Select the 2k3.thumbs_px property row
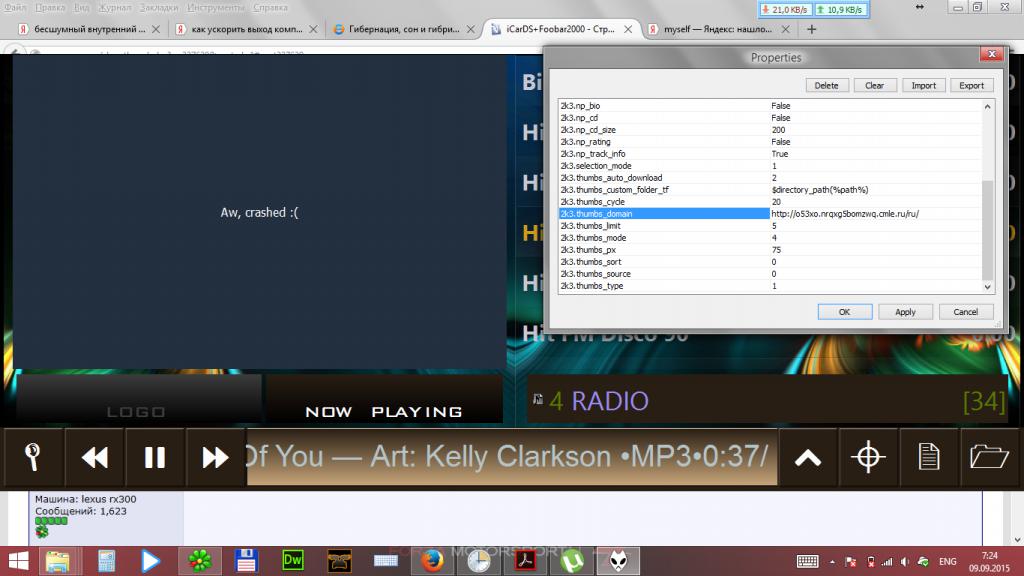 tap(769, 249)
